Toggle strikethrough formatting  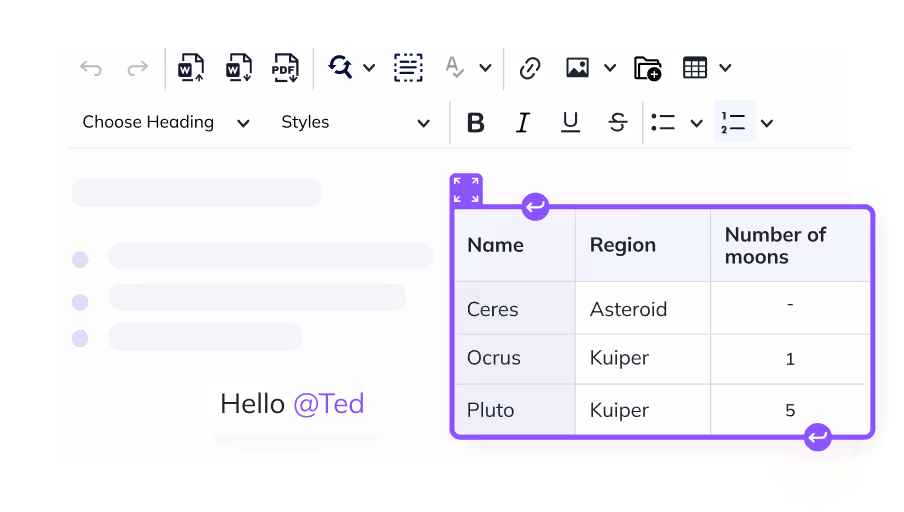click(x=618, y=123)
